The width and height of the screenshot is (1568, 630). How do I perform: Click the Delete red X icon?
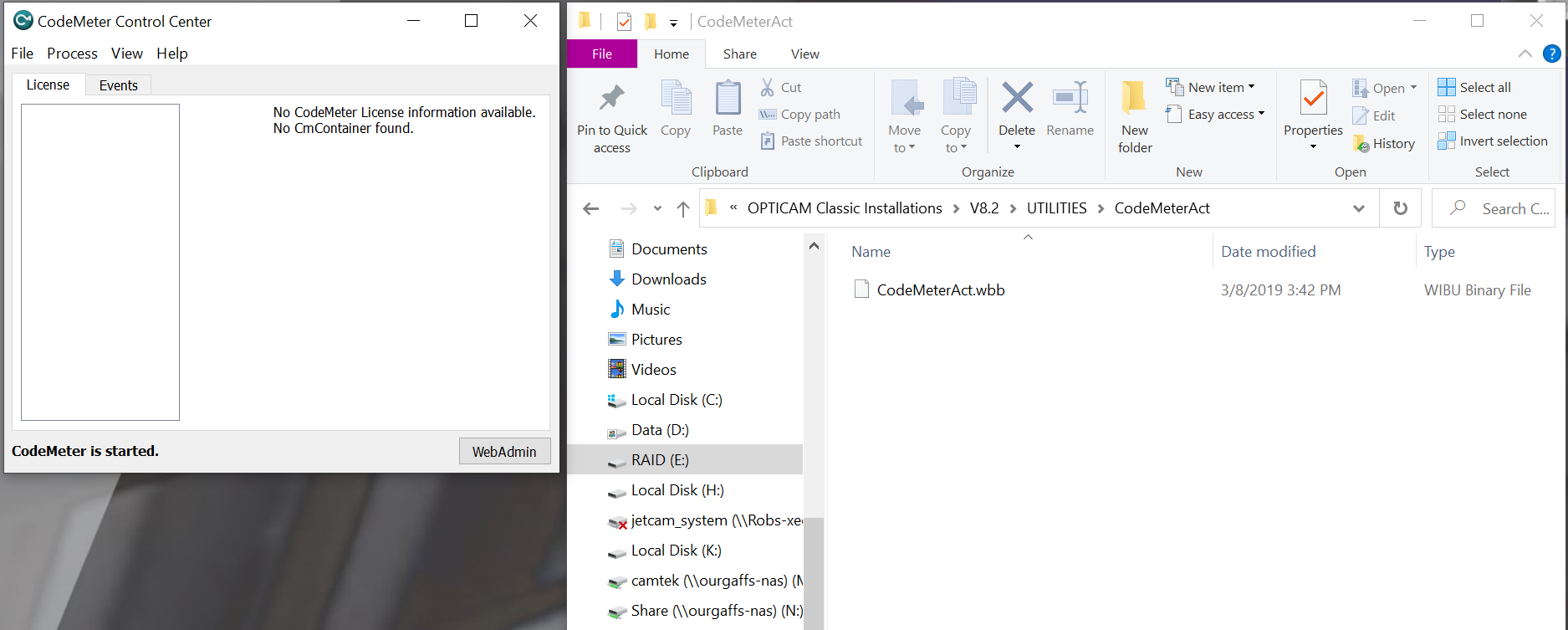pos(1017,98)
